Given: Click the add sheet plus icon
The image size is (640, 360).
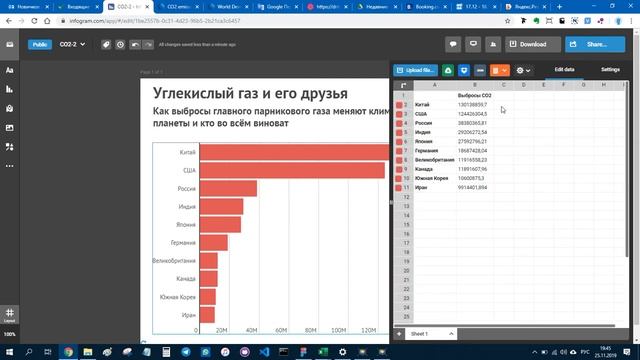Looking at the screenshot, I should [399, 334].
